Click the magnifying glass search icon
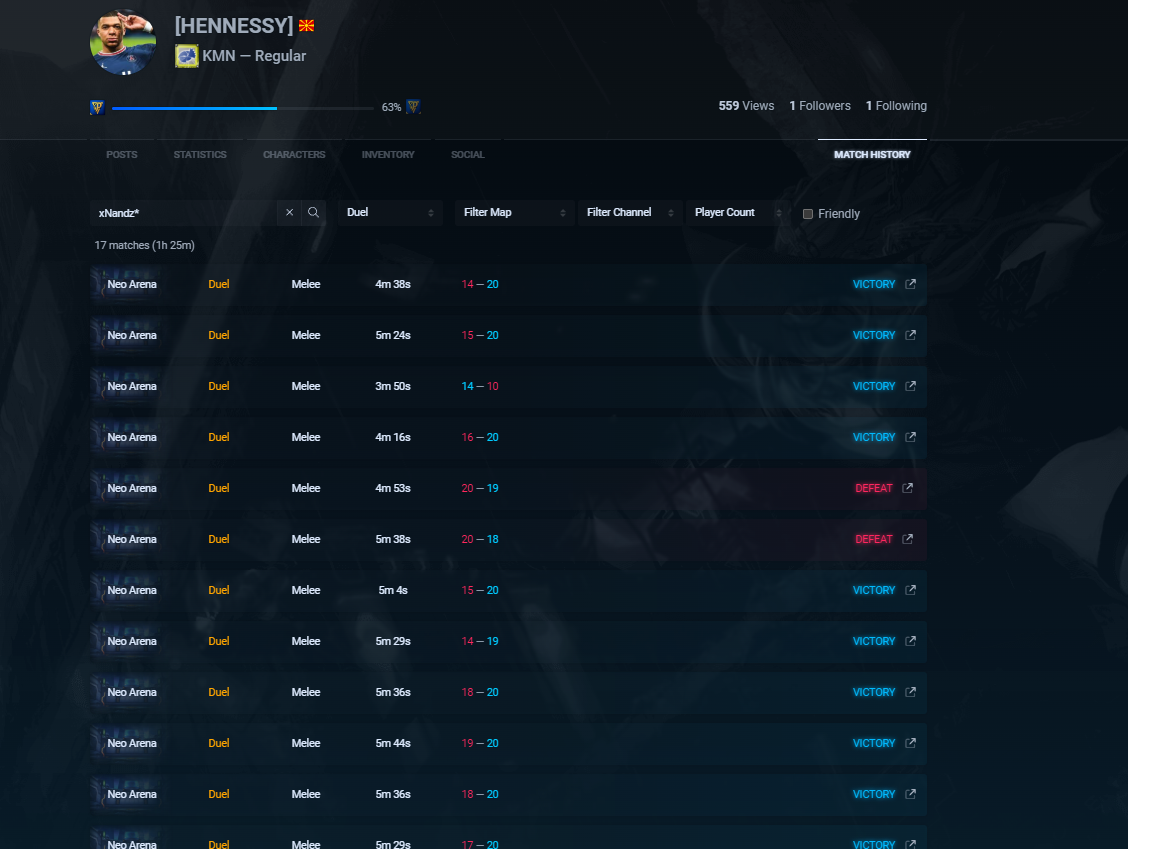 [313, 213]
